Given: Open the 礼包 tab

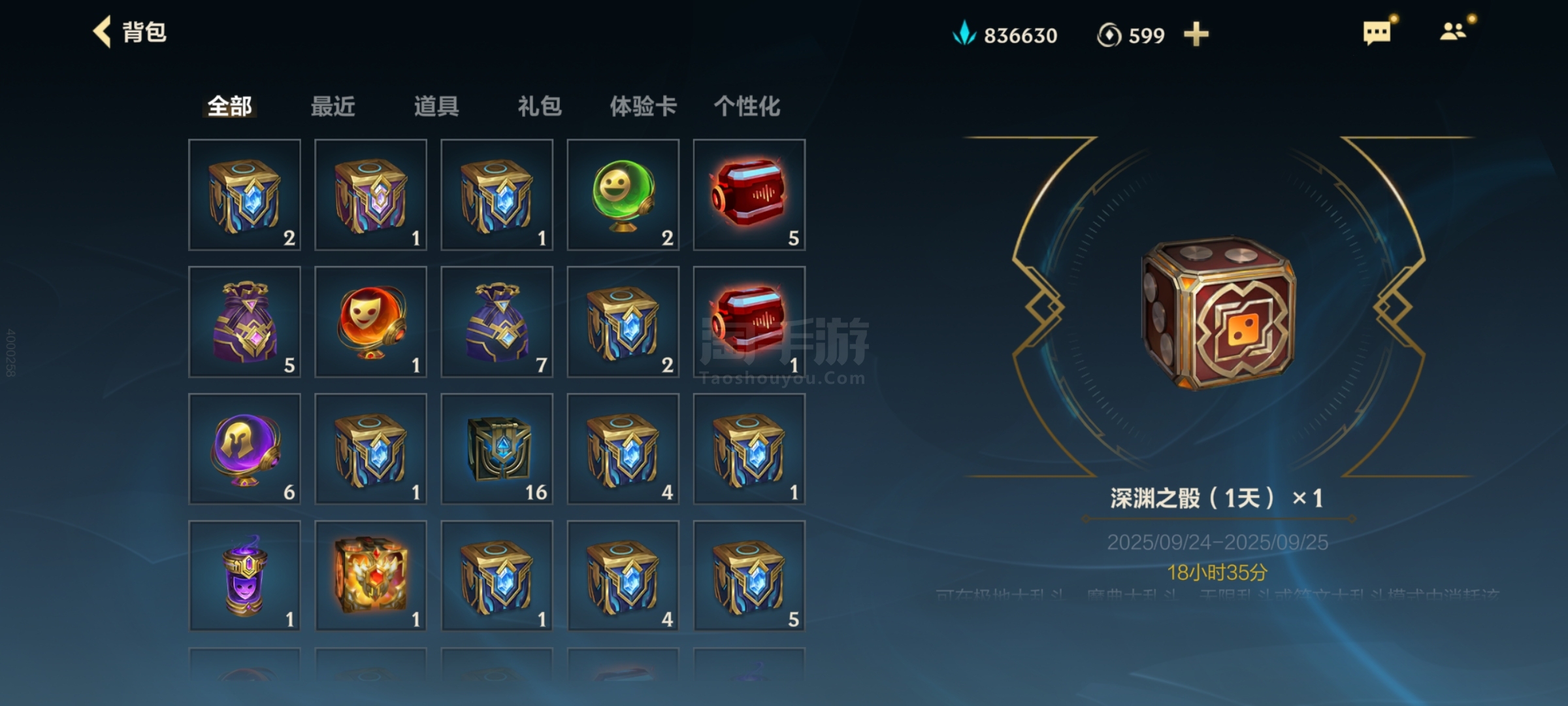Looking at the screenshot, I should click(x=540, y=106).
